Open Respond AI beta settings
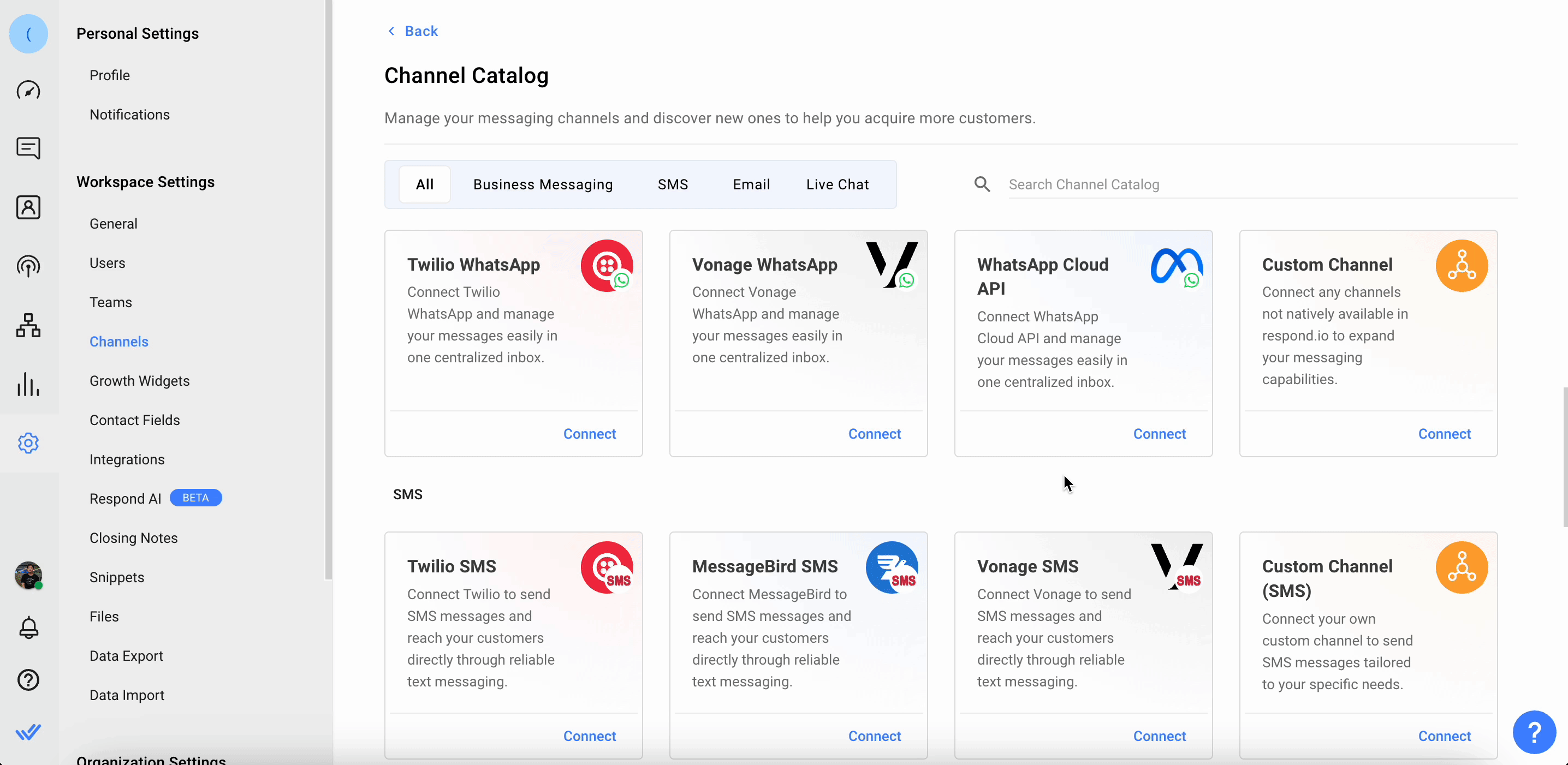The width and height of the screenshot is (1568, 765). click(126, 499)
